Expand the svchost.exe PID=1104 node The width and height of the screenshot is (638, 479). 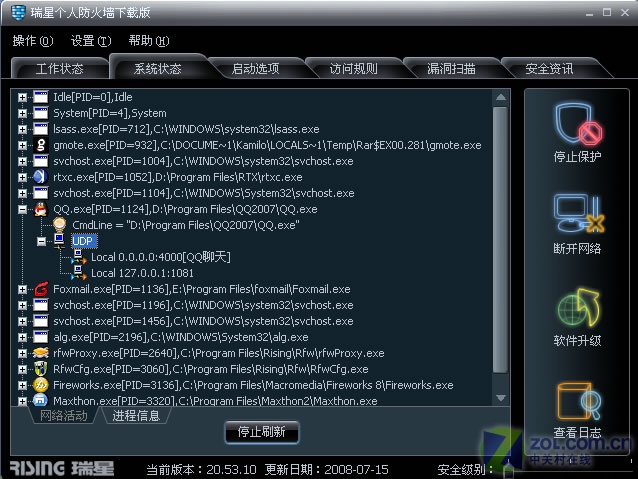tap(22, 193)
